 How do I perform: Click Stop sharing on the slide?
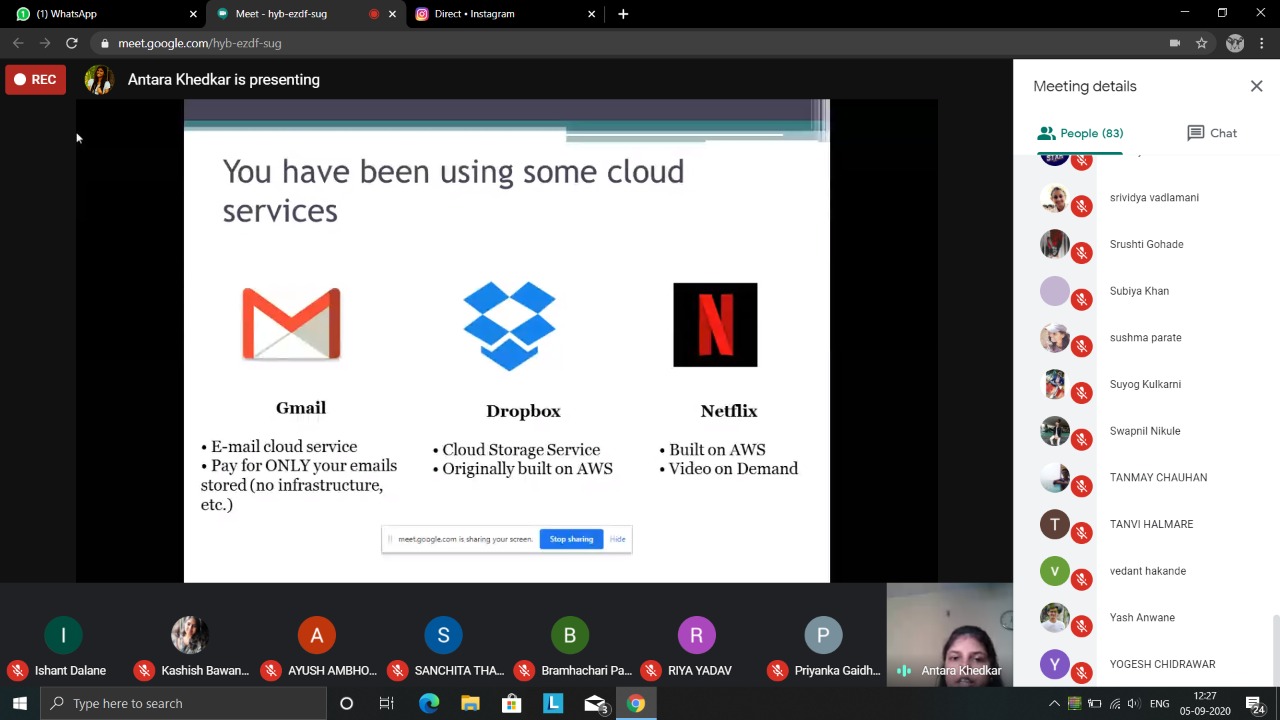[571, 539]
